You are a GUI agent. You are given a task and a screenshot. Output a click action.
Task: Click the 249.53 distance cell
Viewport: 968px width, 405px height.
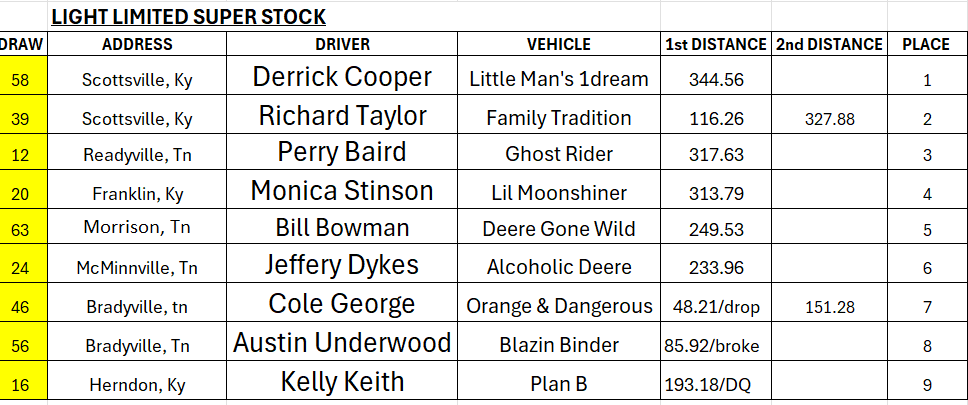pyautogui.click(x=716, y=226)
